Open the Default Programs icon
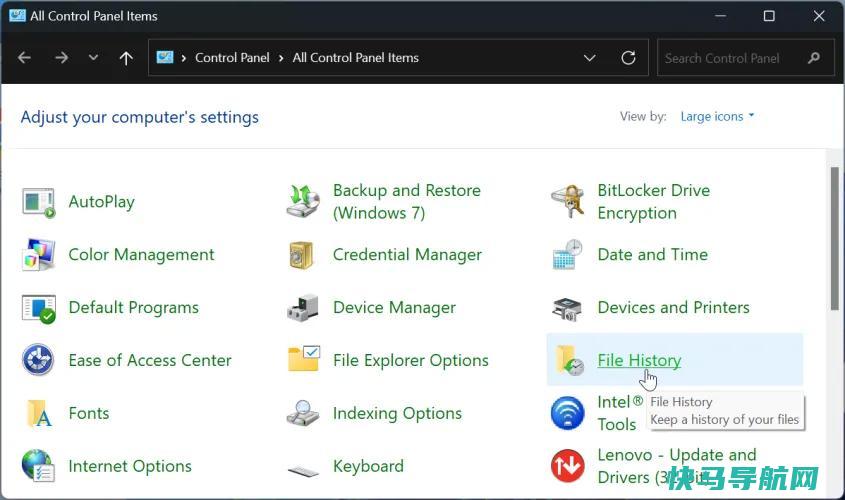The image size is (845, 500). point(39,308)
